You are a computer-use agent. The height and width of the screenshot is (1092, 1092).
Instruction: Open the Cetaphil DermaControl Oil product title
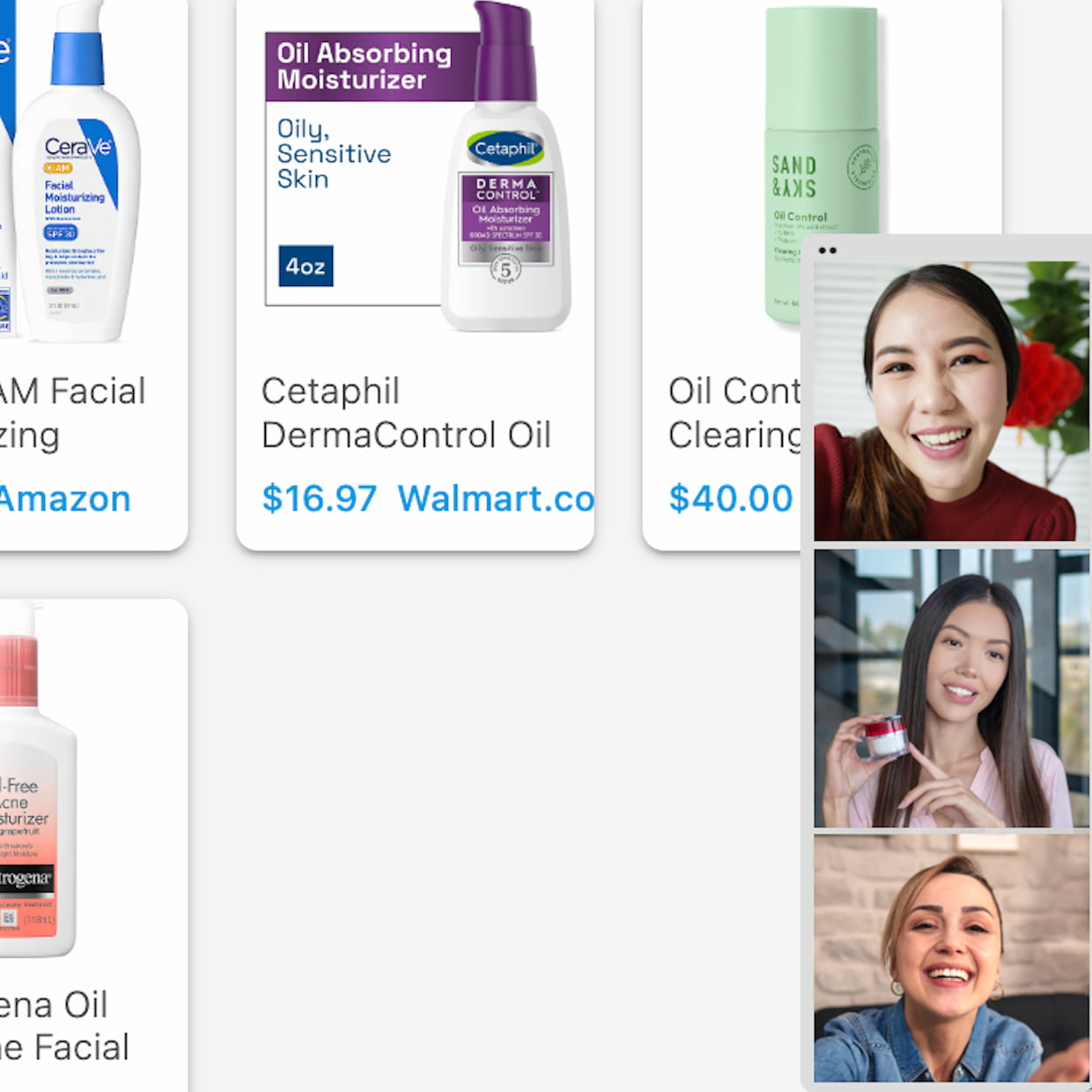tap(406, 413)
